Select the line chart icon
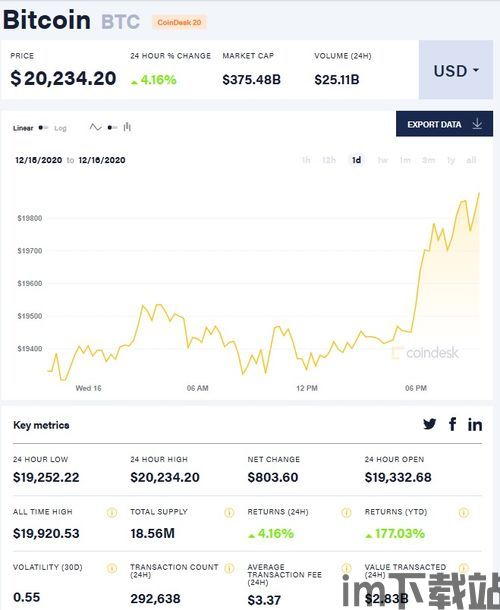Screen dimensions: 500x610 coord(95,127)
